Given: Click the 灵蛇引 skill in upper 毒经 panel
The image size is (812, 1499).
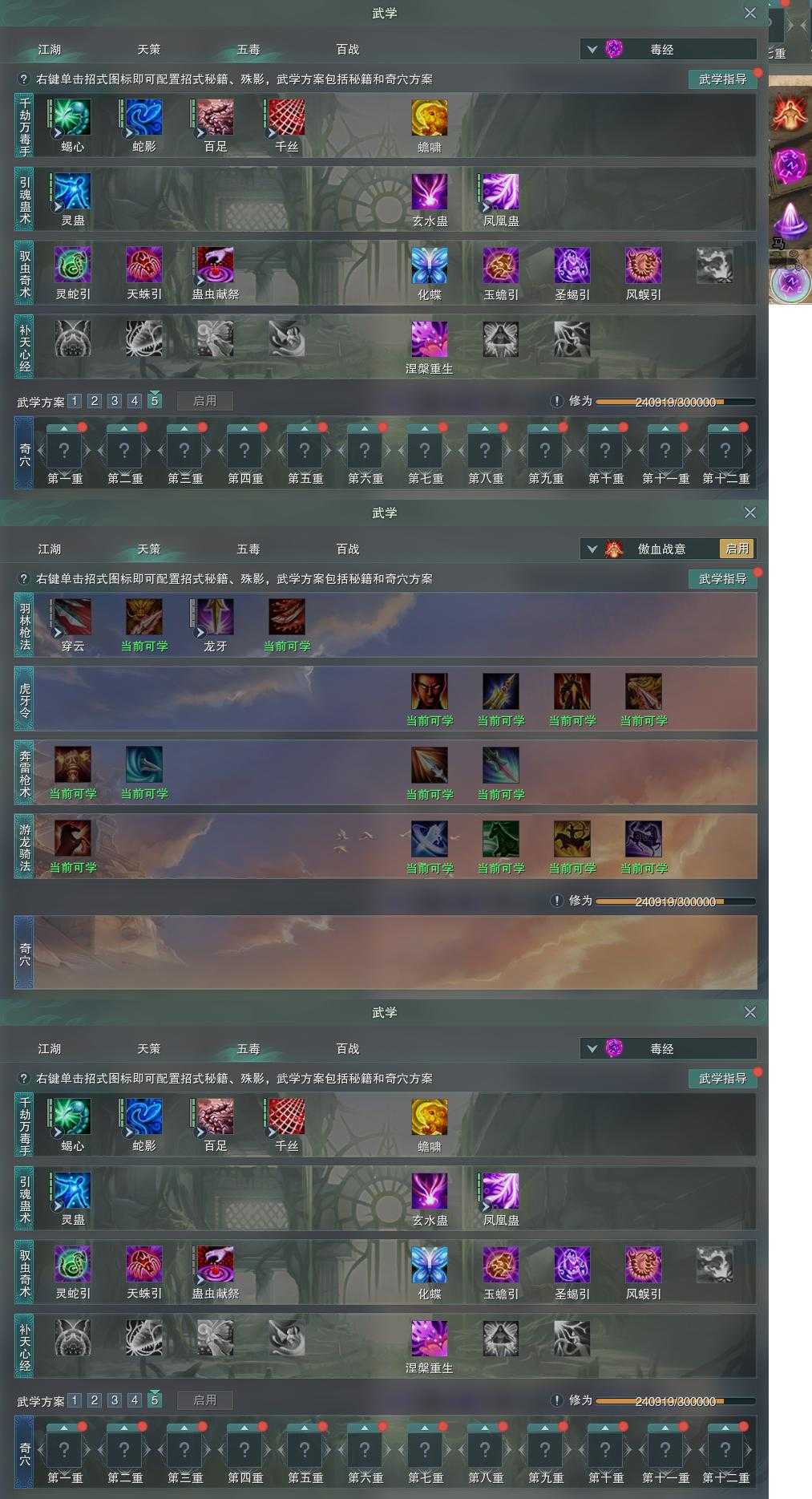Looking at the screenshot, I should [x=72, y=265].
